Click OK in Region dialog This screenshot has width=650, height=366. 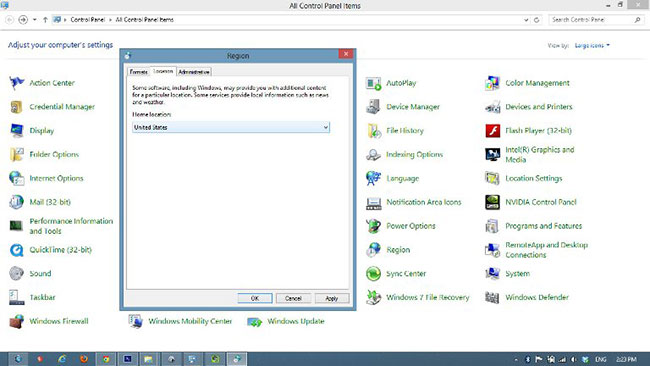pos(255,298)
